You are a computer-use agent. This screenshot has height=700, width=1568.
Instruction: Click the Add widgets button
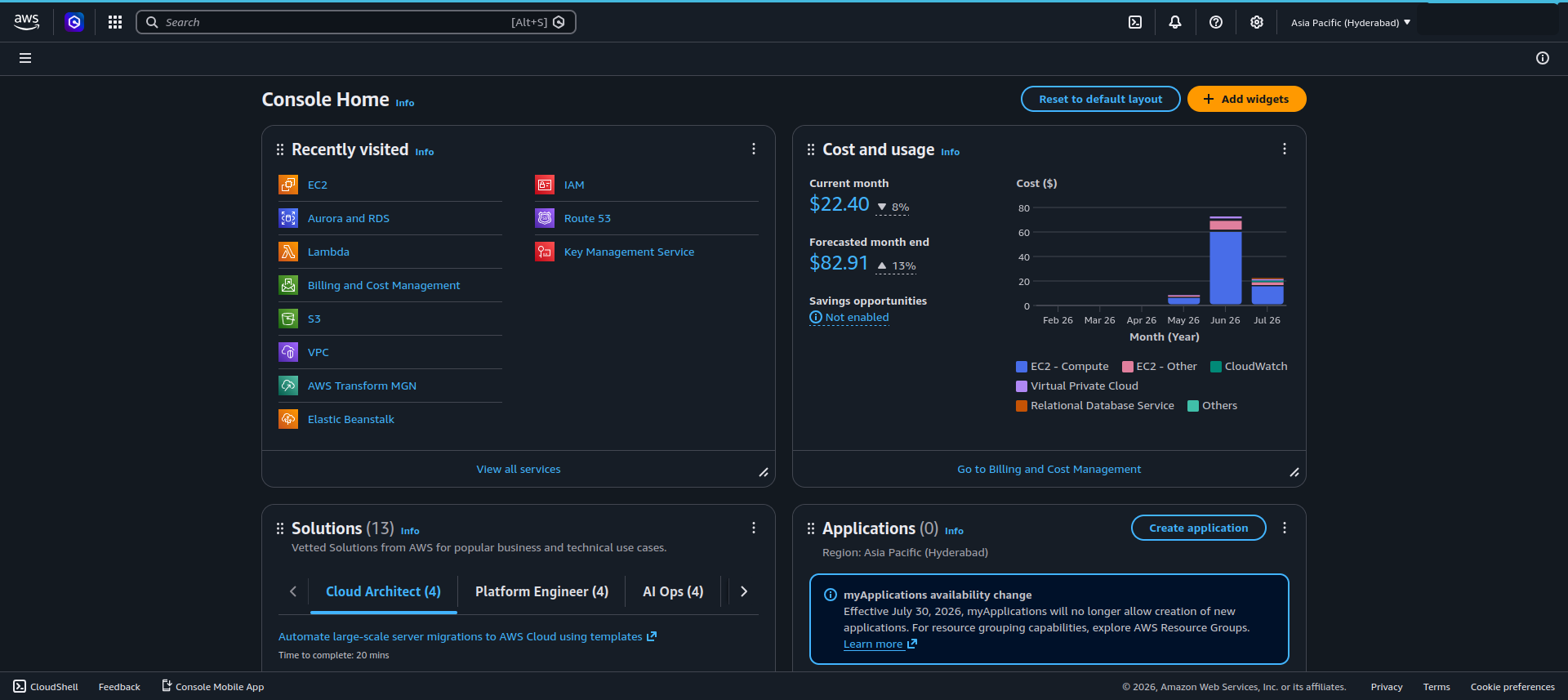[x=1246, y=99]
